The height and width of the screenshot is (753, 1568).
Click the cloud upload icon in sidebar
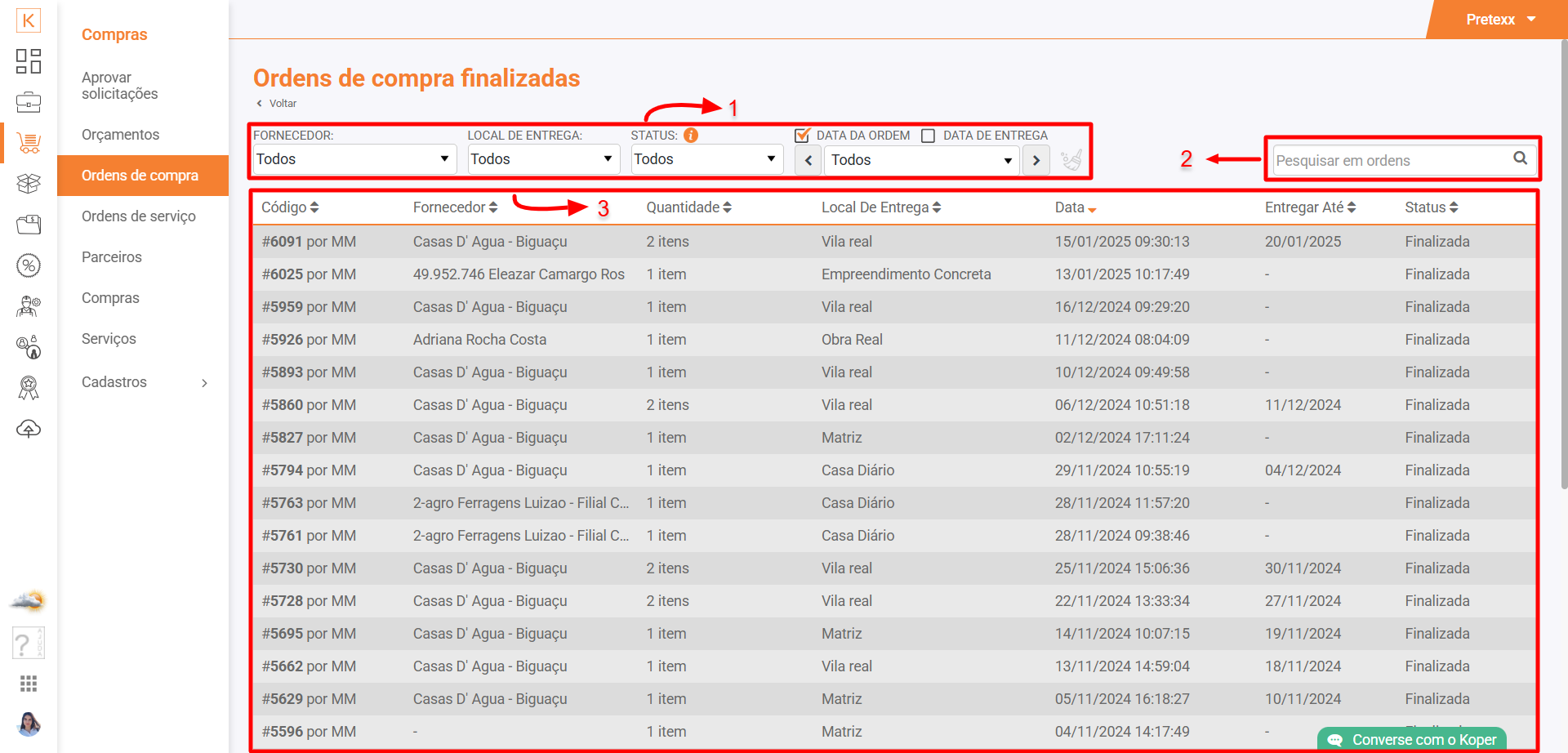click(x=29, y=429)
